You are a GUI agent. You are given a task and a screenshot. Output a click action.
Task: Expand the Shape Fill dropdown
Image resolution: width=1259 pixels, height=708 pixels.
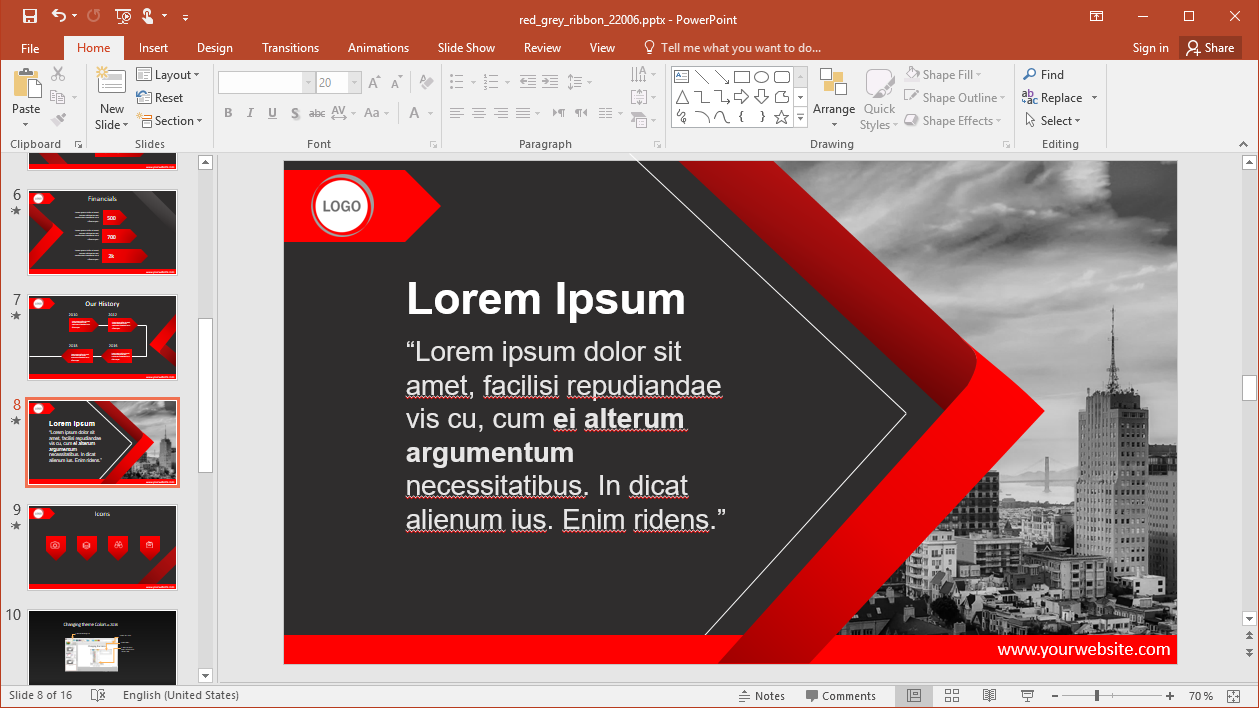pos(978,74)
